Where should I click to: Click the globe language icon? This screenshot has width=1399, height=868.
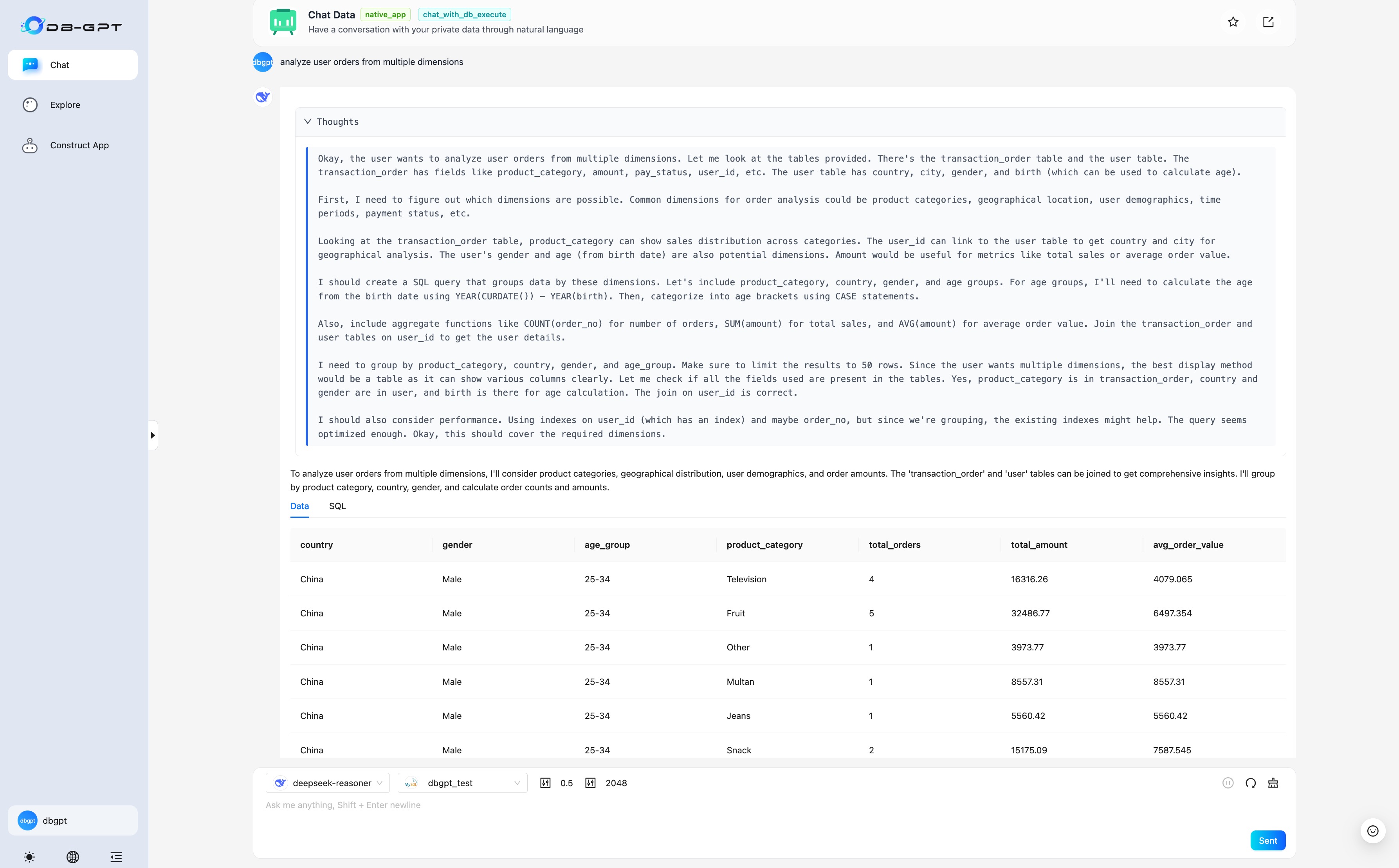(x=73, y=857)
